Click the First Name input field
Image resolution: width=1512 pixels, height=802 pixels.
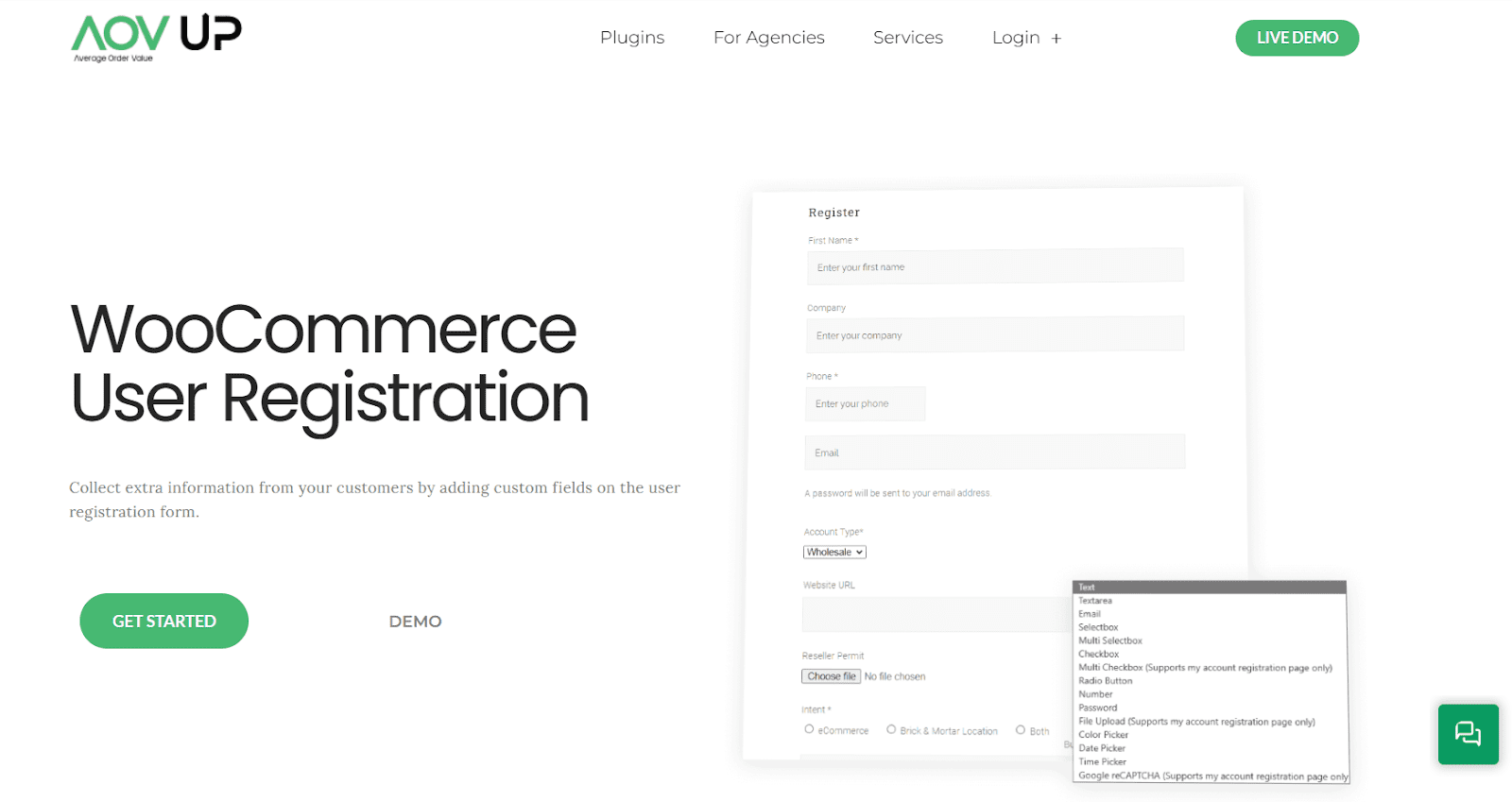coord(995,266)
